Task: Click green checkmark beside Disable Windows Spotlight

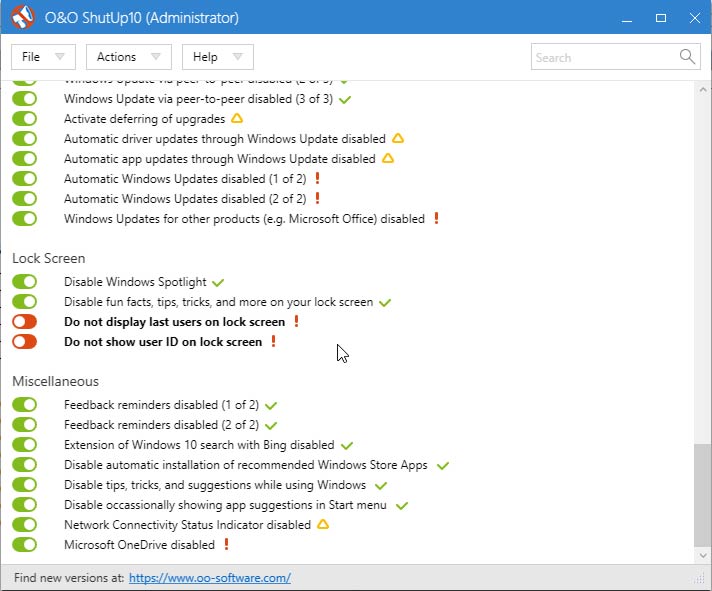Action: (x=218, y=283)
